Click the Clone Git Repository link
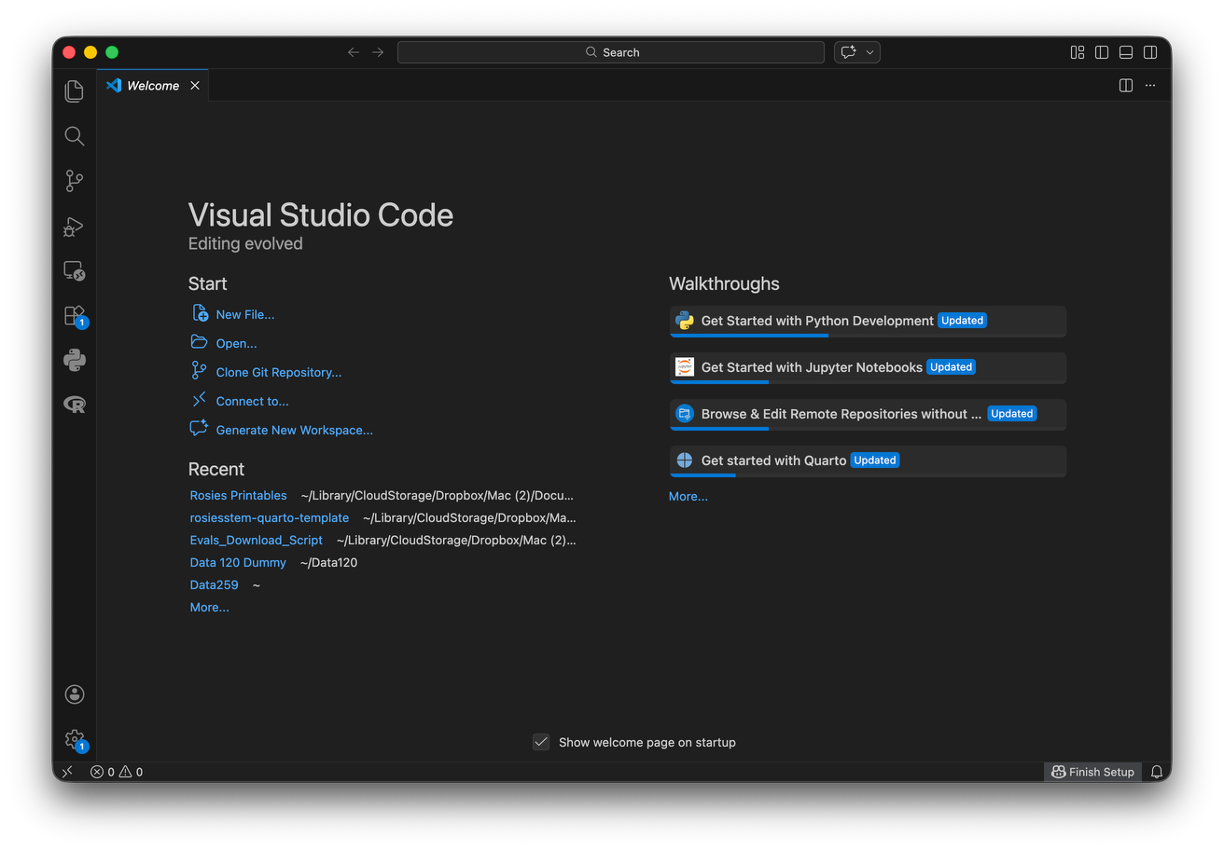This screenshot has width=1224, height=852. 279,372
